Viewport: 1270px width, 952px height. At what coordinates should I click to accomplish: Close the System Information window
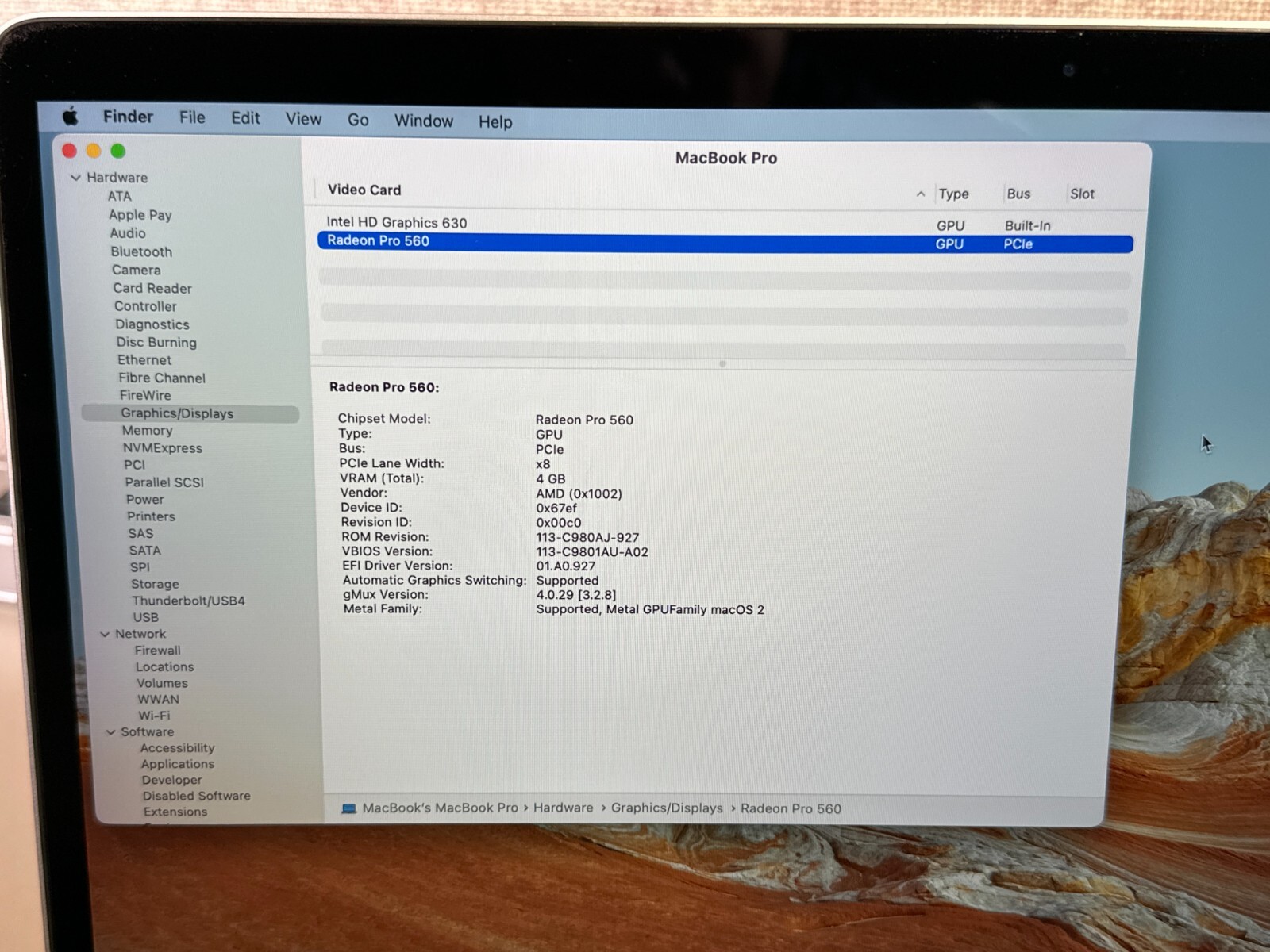[70, 151]
